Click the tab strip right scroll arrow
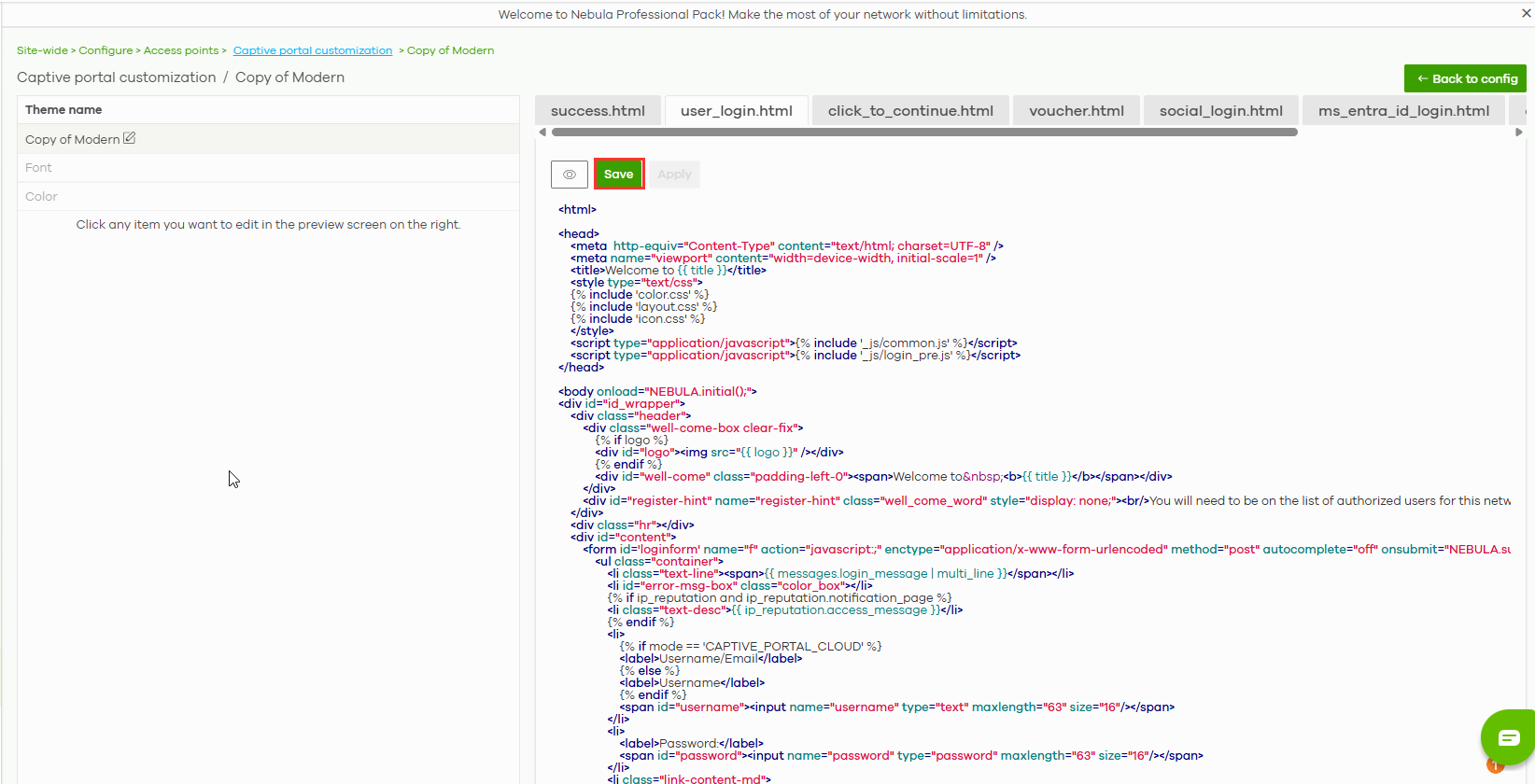This screenshot has height=784, width=1535. click(x=1518, y=133)
